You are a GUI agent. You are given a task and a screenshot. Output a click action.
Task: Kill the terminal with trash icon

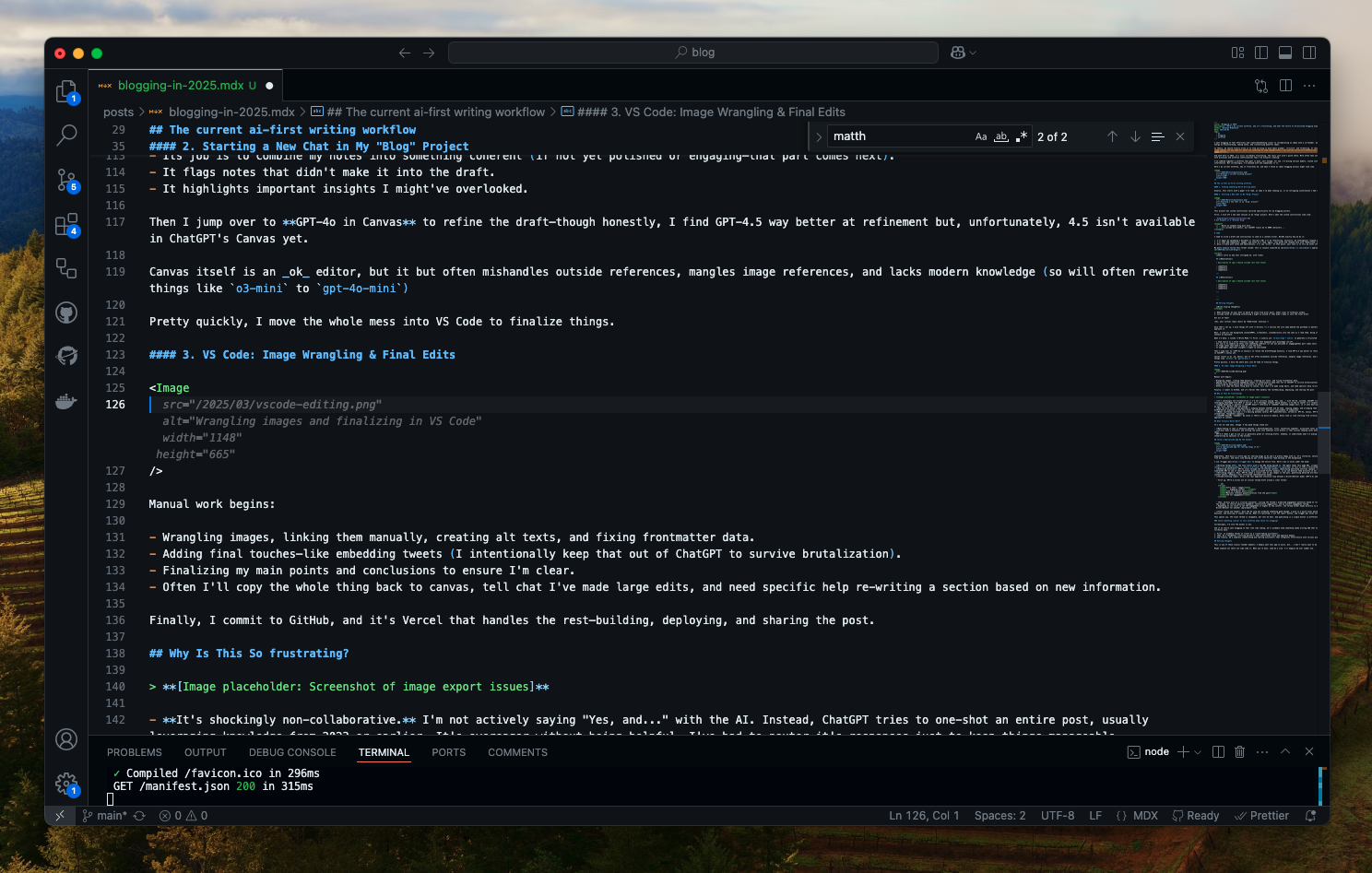click(1239, 752)
